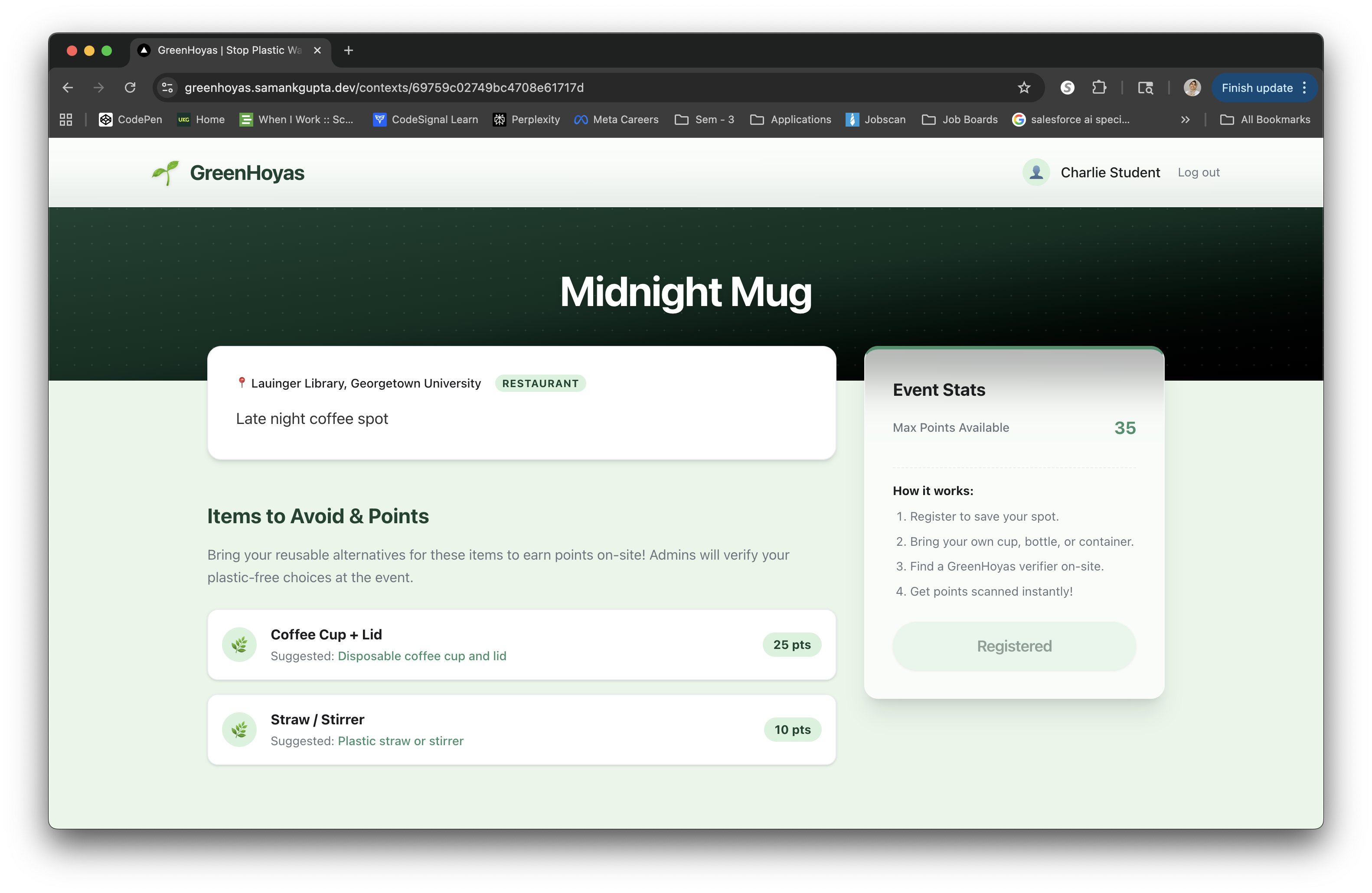
Task: Open the Chrome extensions puzzle icon
Action: pyautogui.click(x=1099, y=88)
